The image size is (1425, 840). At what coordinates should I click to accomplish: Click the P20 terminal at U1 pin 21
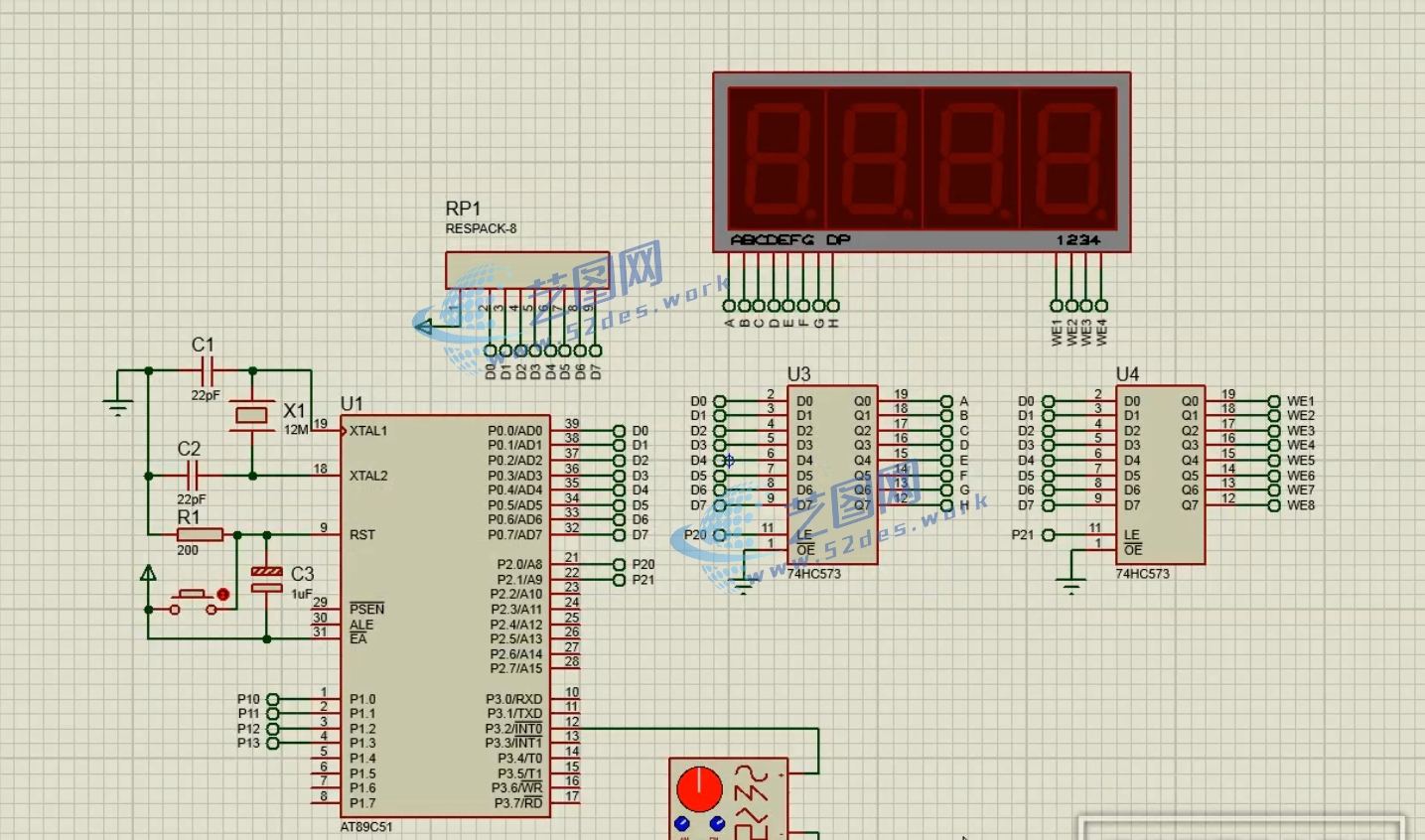620,564
